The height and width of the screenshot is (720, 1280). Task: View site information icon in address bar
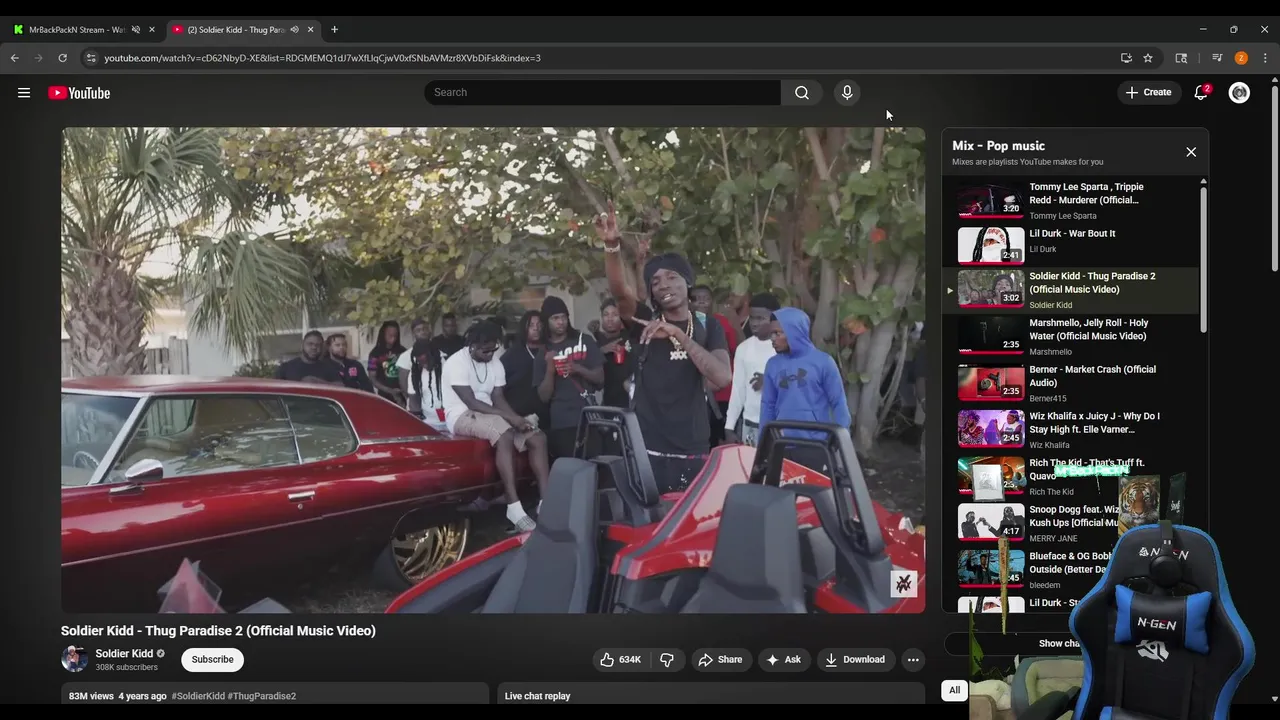tap(91, 58)
